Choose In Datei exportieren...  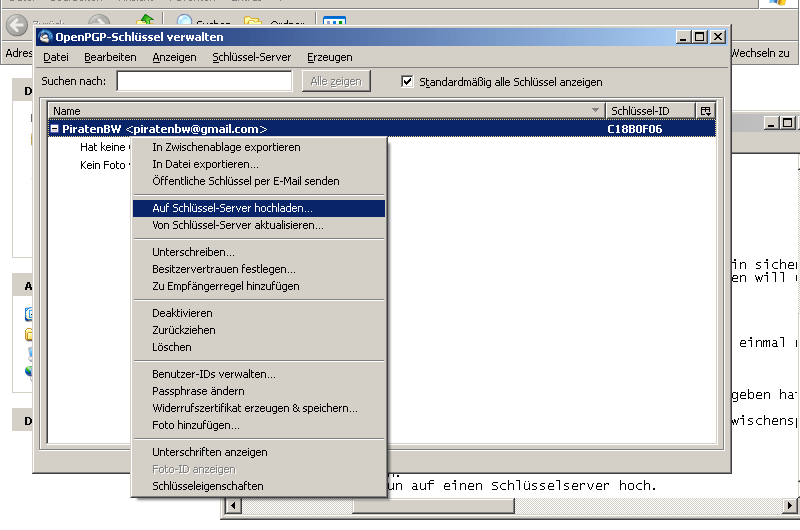(x=259, y=164)
